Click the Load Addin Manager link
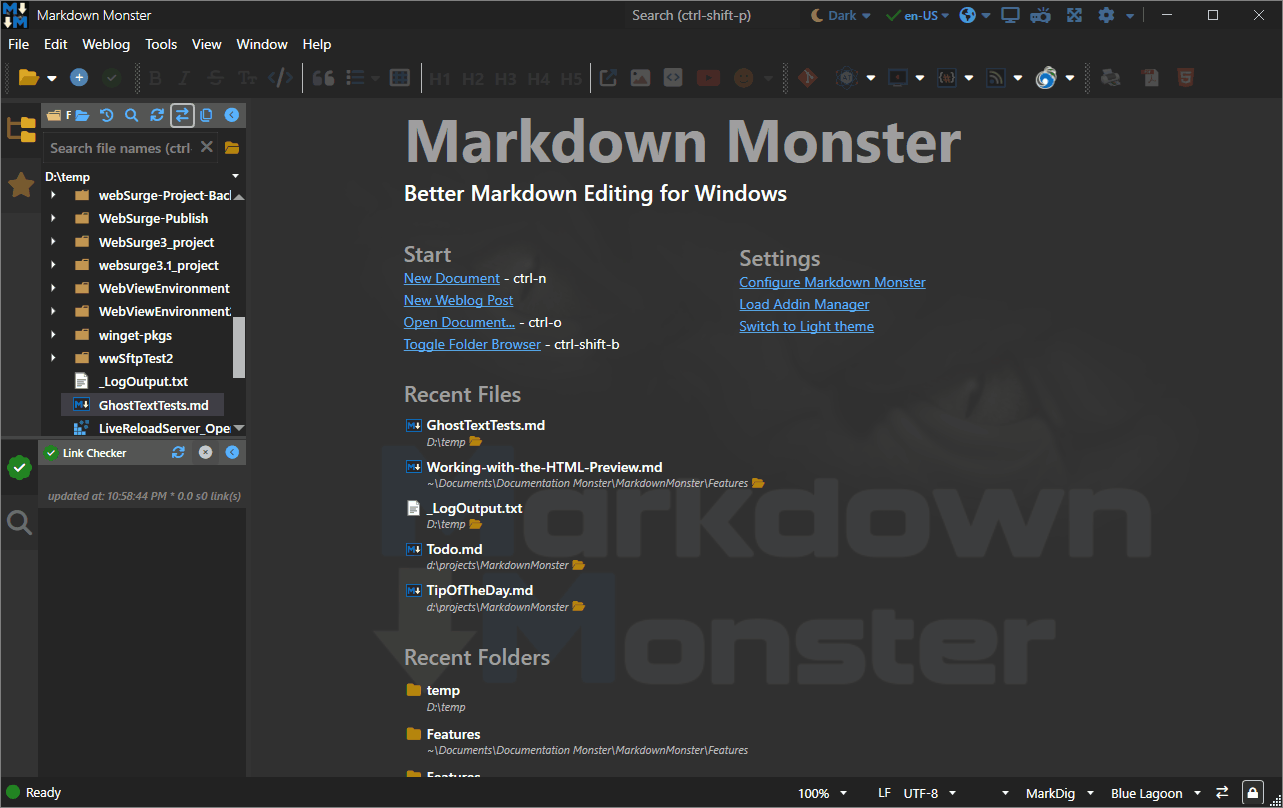This screenshot has height=808, width=1283. (x=804, y=304)
